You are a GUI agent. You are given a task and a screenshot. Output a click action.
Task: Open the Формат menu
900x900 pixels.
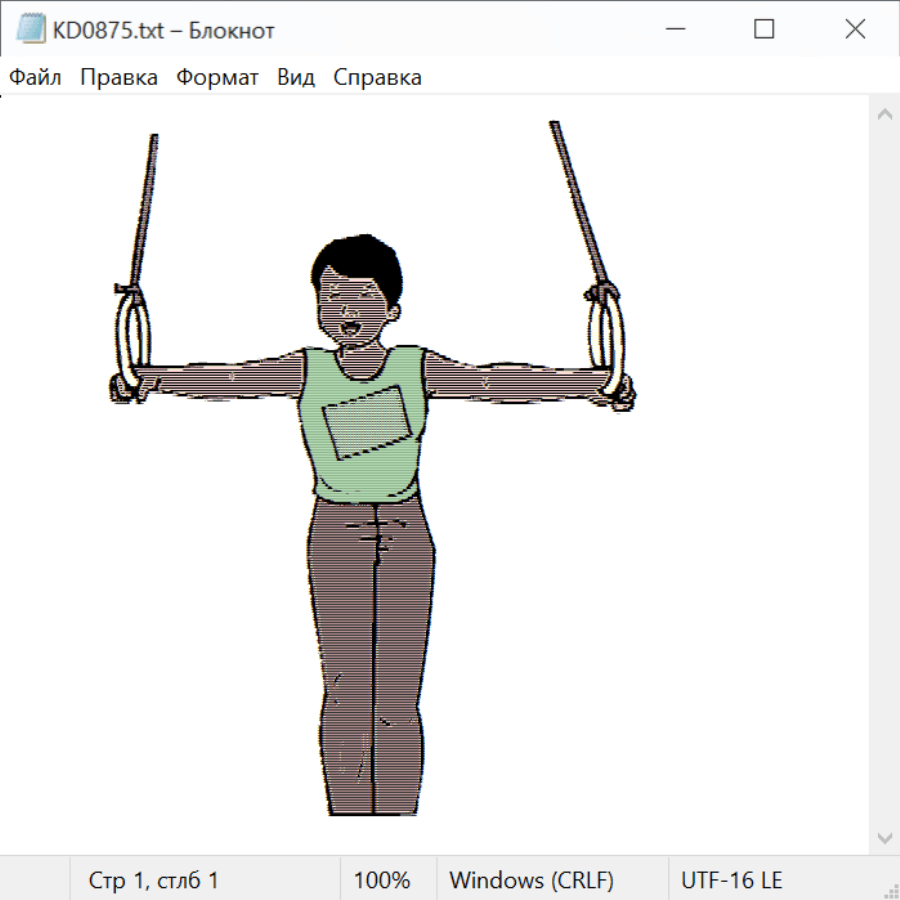(217, 78)
